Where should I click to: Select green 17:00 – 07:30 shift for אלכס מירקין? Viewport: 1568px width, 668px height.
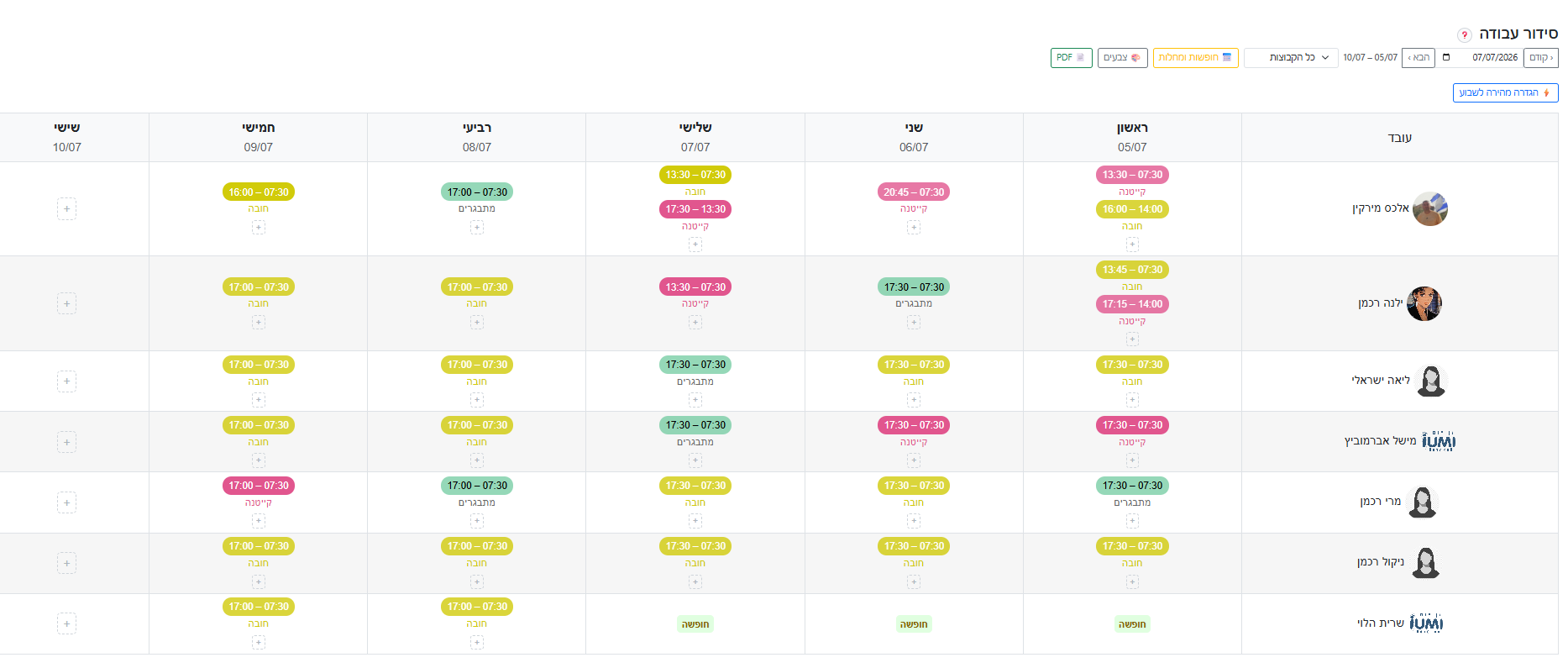coord(477,192)
